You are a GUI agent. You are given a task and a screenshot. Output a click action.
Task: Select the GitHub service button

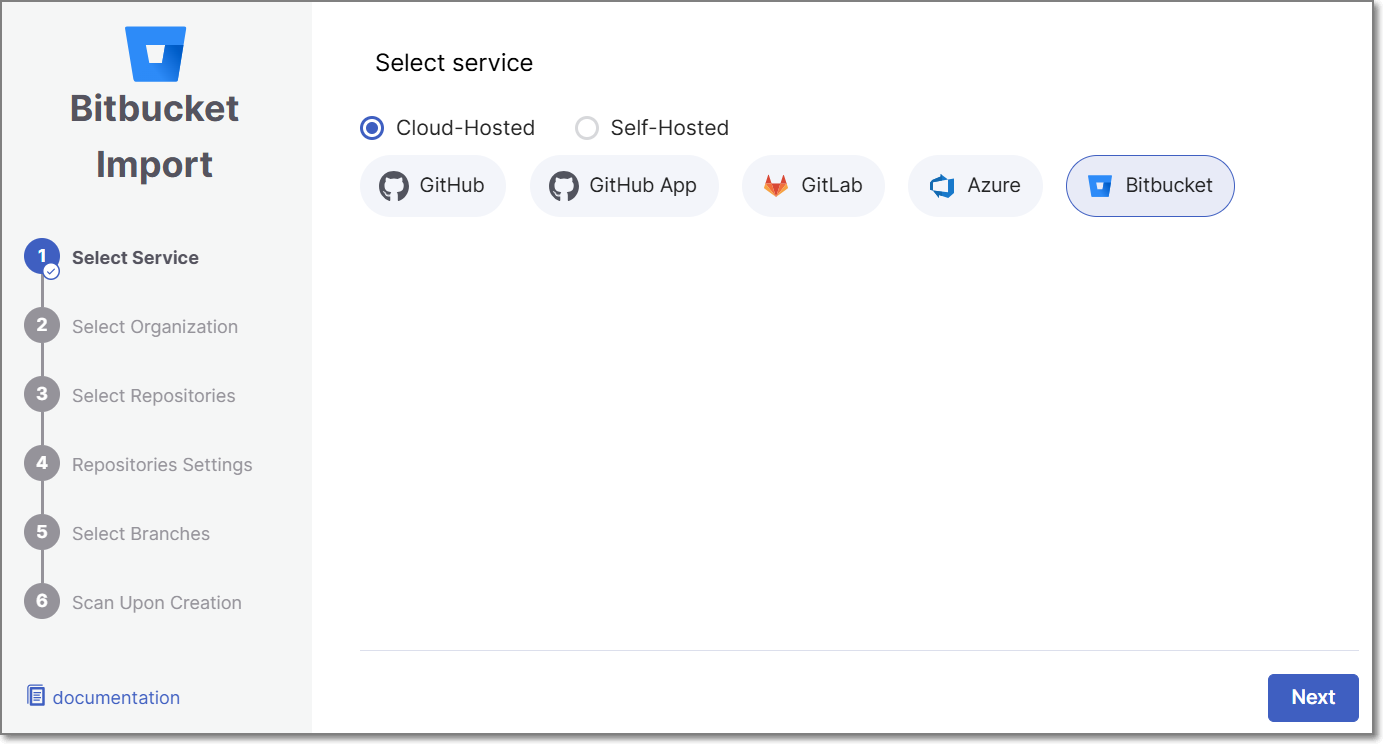(x=432, y=186)
